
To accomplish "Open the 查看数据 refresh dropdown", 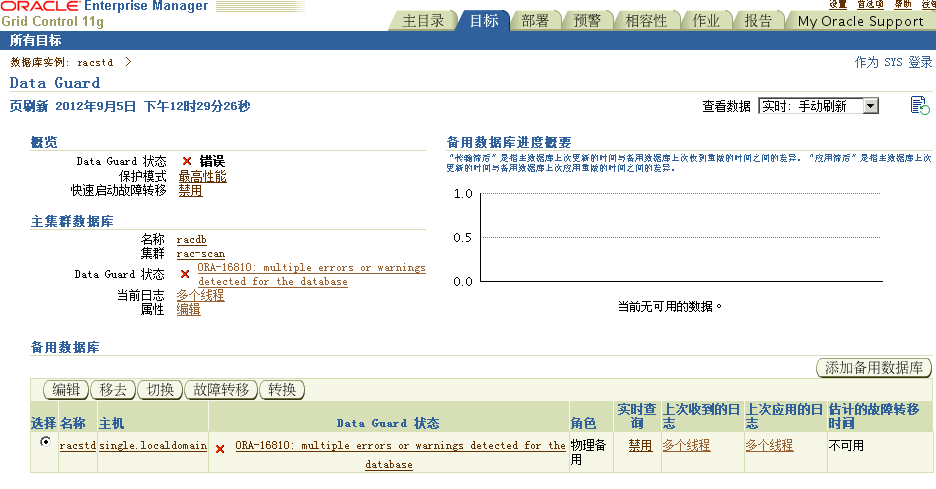I will point(818,106).
